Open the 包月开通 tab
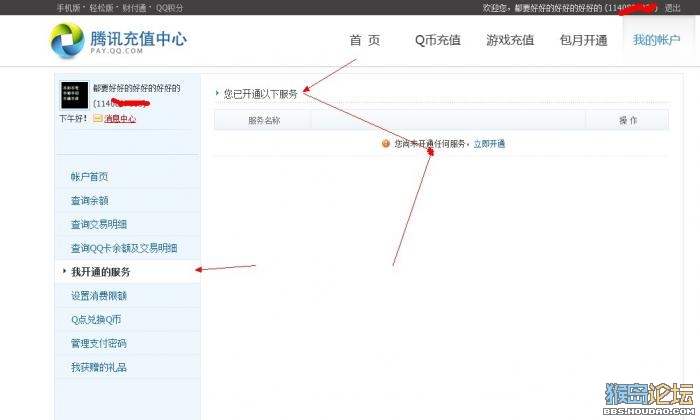This screenshot has width=700, height=420. [583, 40]
